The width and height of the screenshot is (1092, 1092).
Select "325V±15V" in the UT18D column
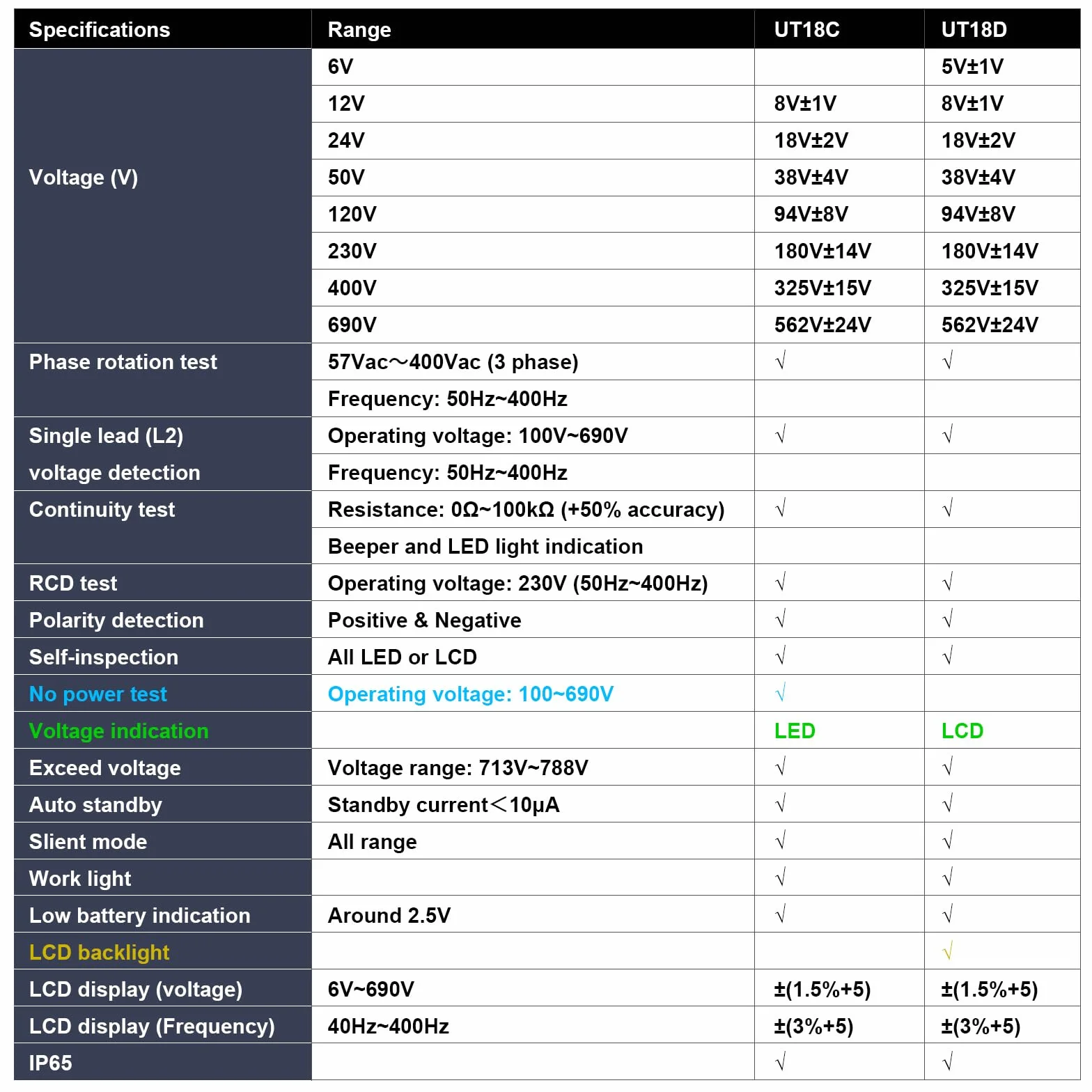(x=990, y=288)
